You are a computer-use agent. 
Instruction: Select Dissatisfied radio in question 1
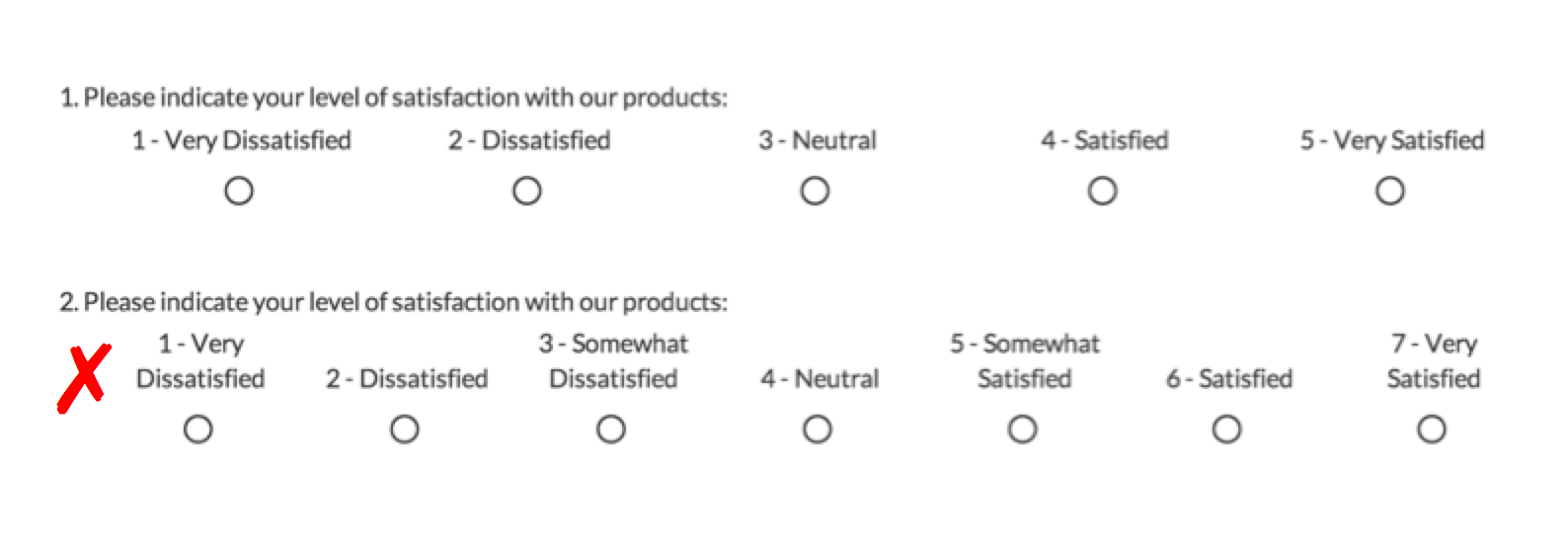coord(527,191)
